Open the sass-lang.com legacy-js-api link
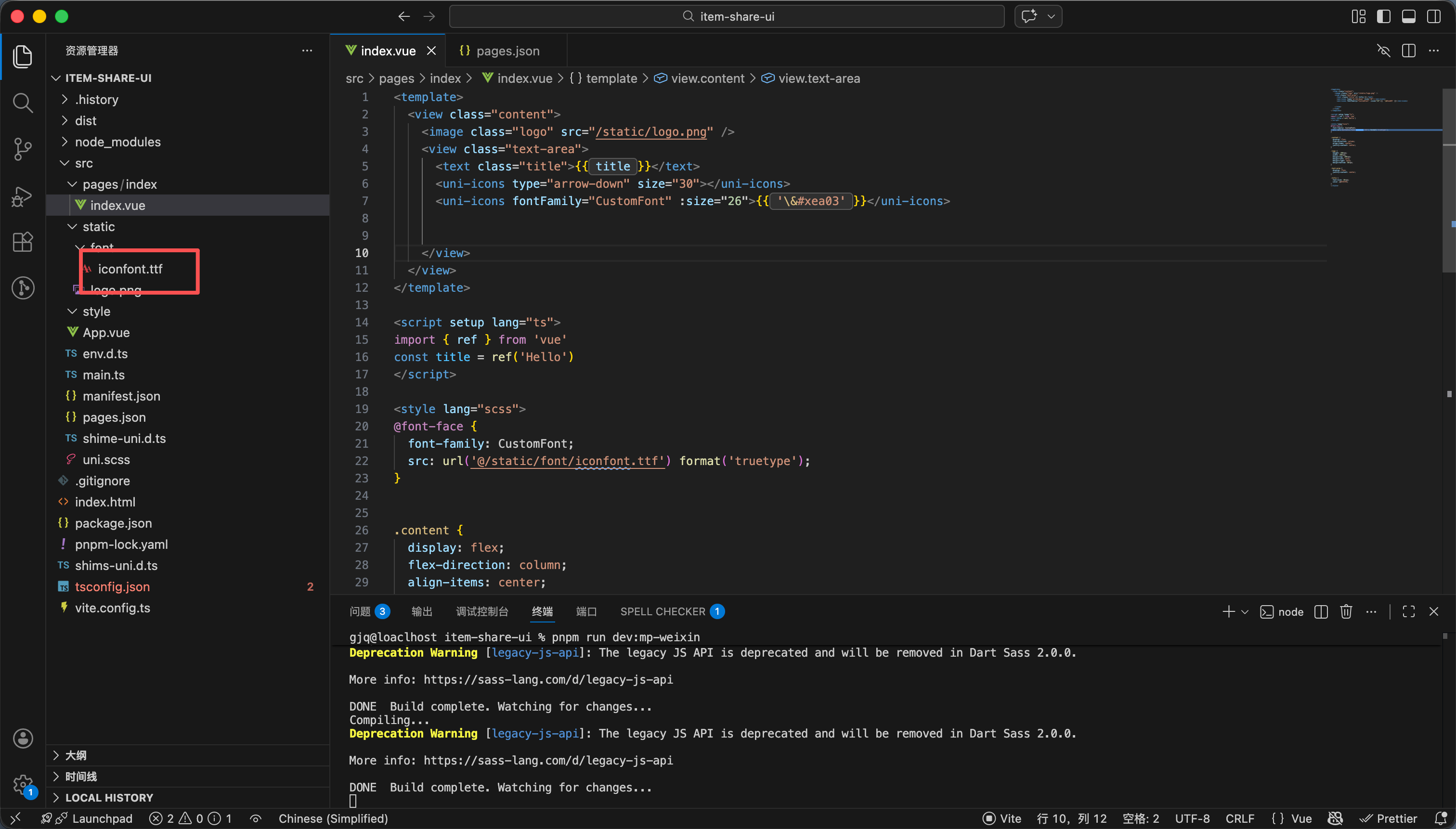The height and width of the screenshot is (829, 1456). point(548,679)
